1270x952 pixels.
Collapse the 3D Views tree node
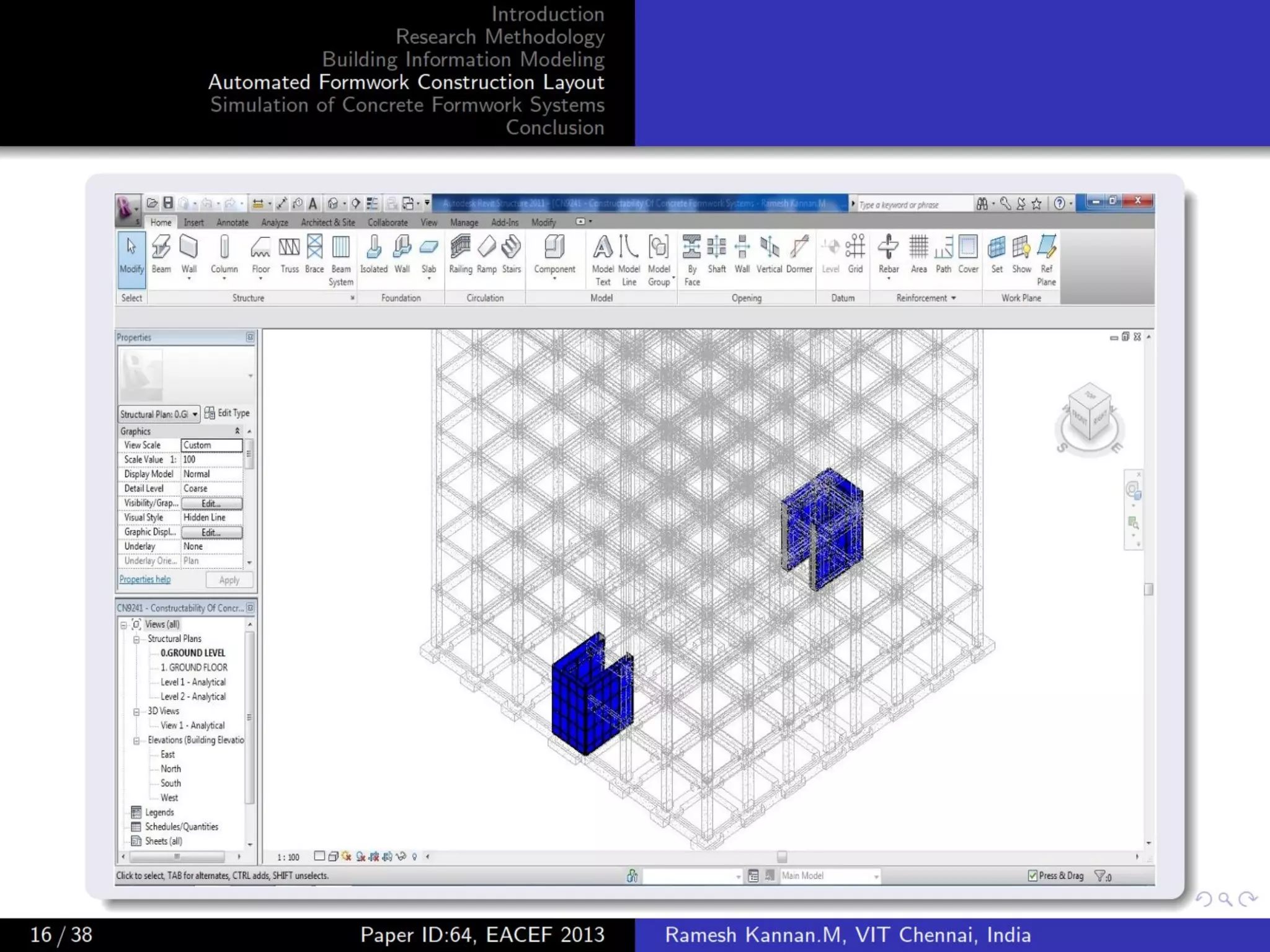[x=136, y=712]
